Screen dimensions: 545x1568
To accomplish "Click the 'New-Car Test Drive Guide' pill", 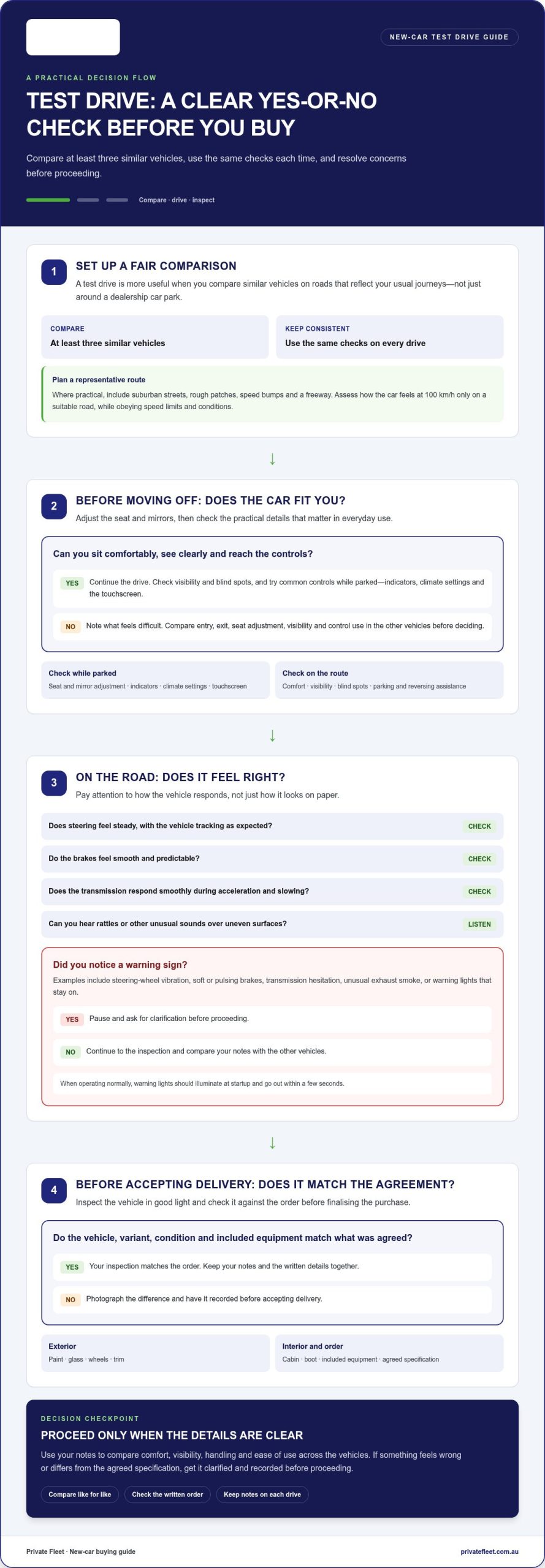I will coord(449,37).
